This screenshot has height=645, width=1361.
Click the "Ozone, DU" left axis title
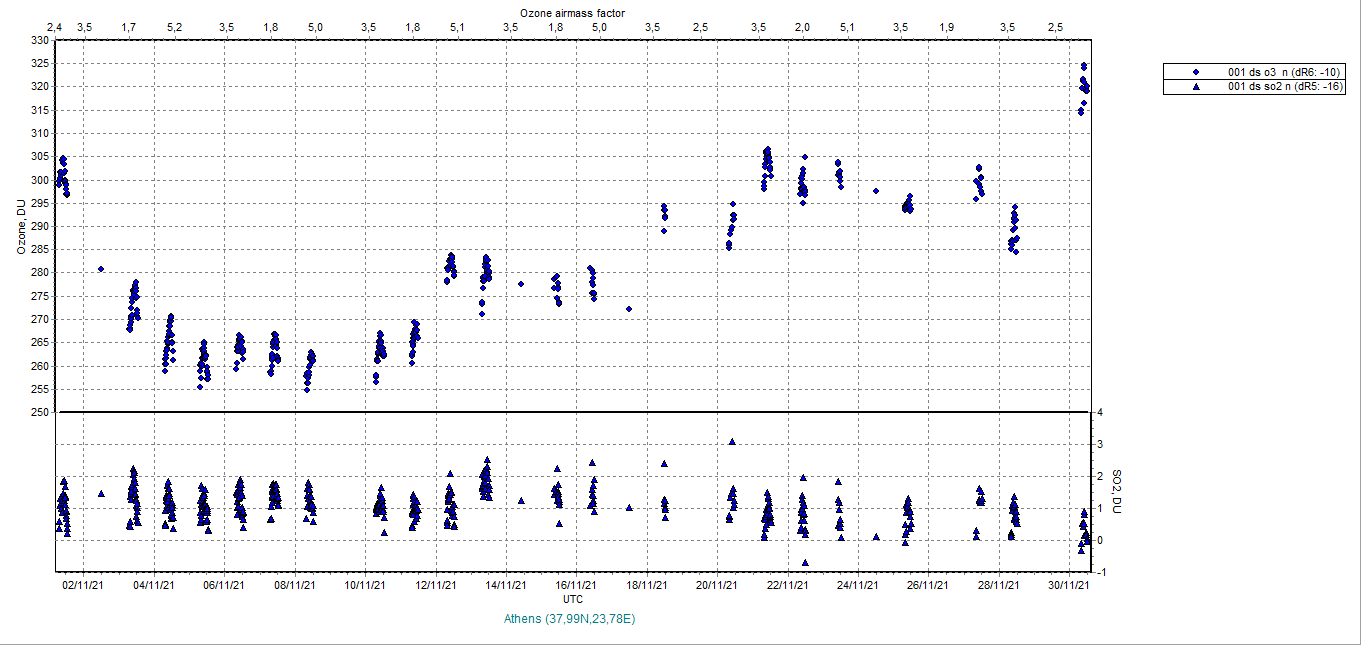(x=21, y=227)
